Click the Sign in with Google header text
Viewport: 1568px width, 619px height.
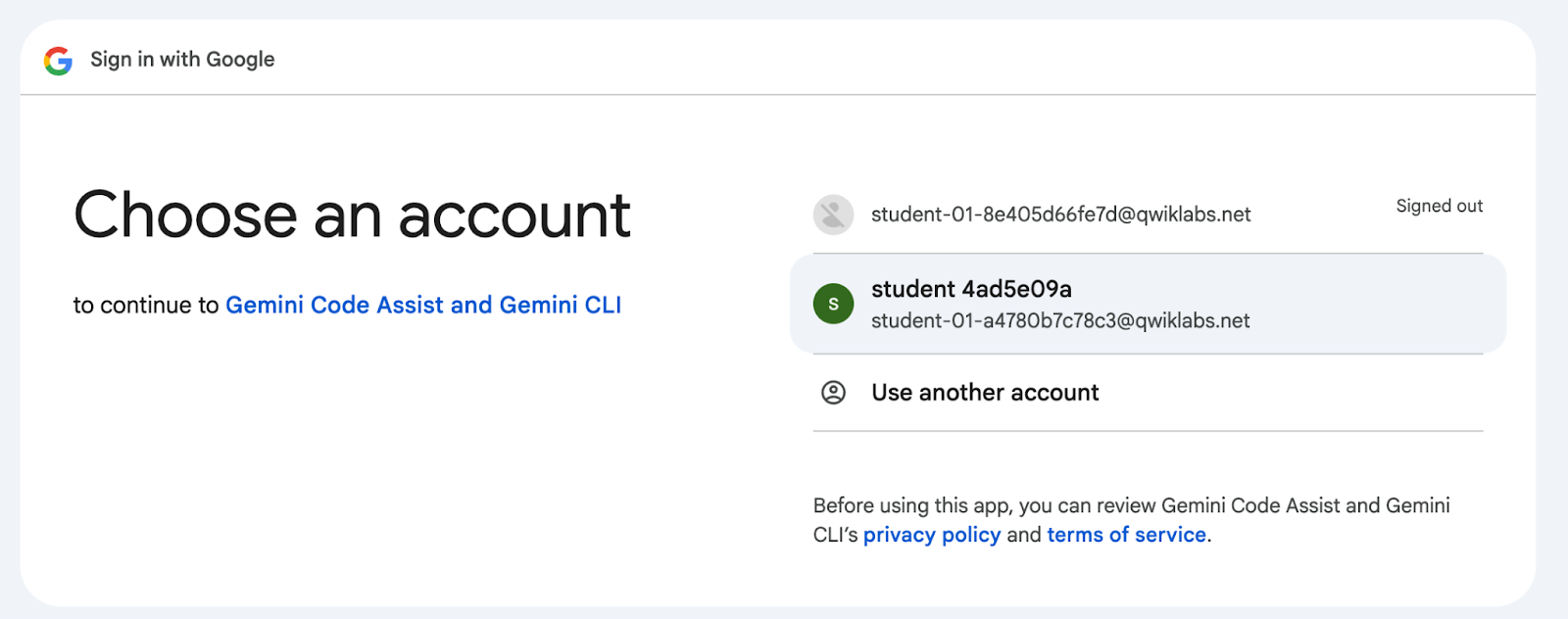click(182, 60)
